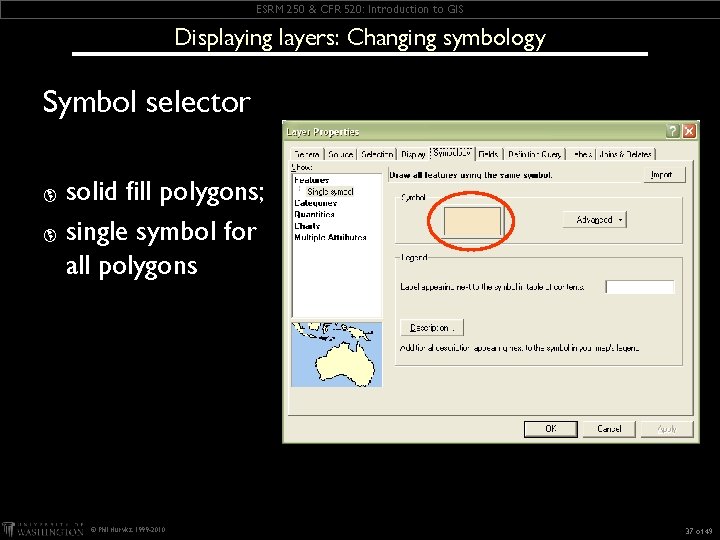The width and height of the screenshot is (720, 540).
Task: Click the Apply button
Action: point(667,429)
